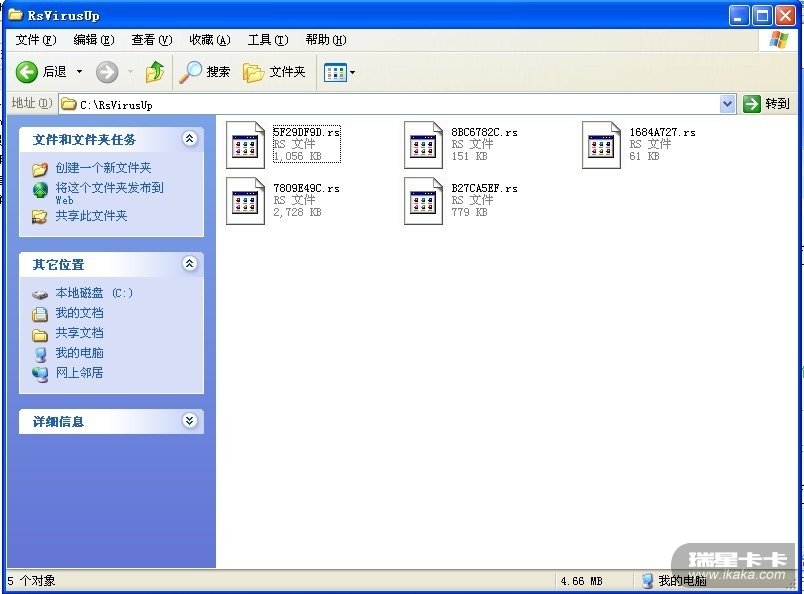Maximize the RsVirusUp window
Screen dimensions: 804x594
click(x=762, y=15)
